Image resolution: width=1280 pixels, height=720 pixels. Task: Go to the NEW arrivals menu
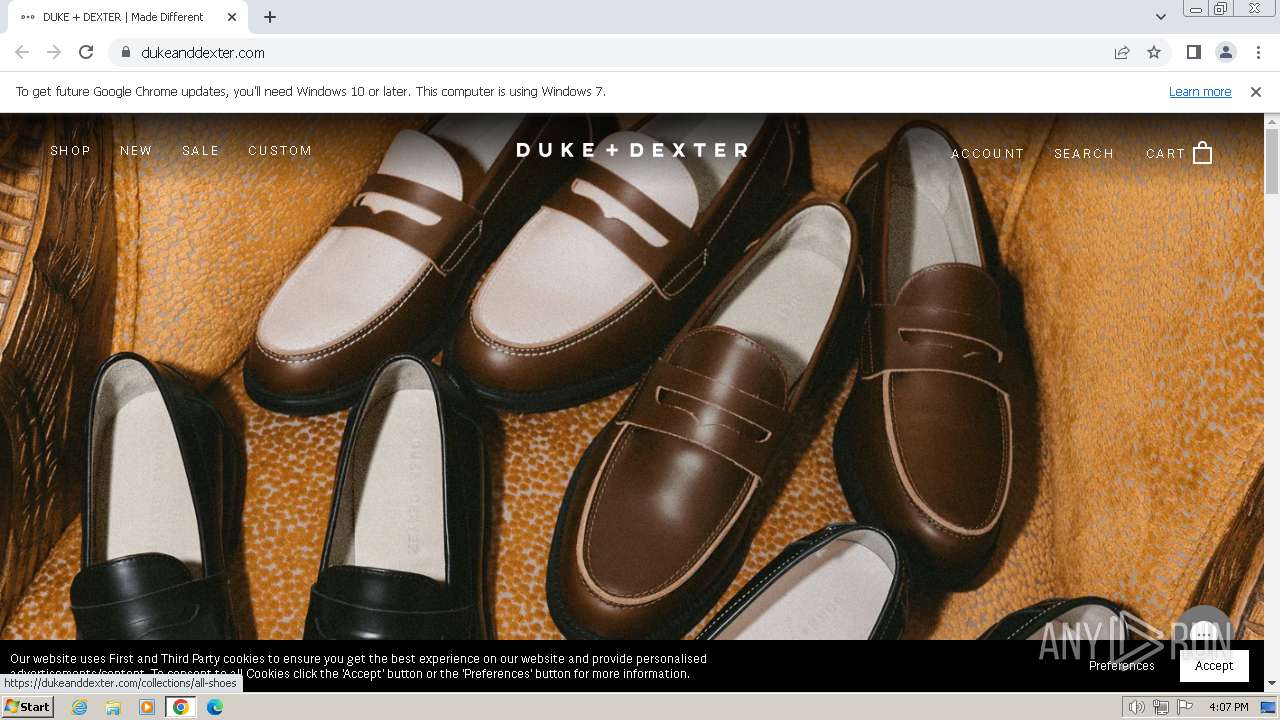point(136,151)
